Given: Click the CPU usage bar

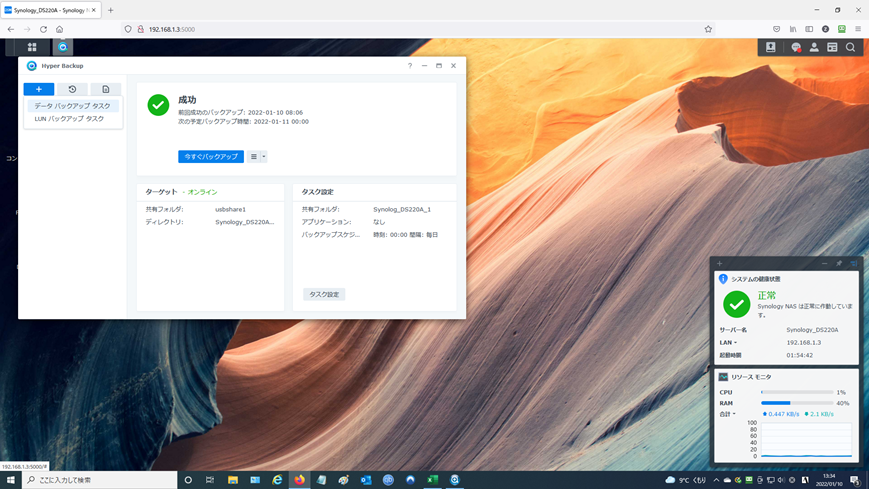Looking at the screenshot, I should click(x=797, y=392).
